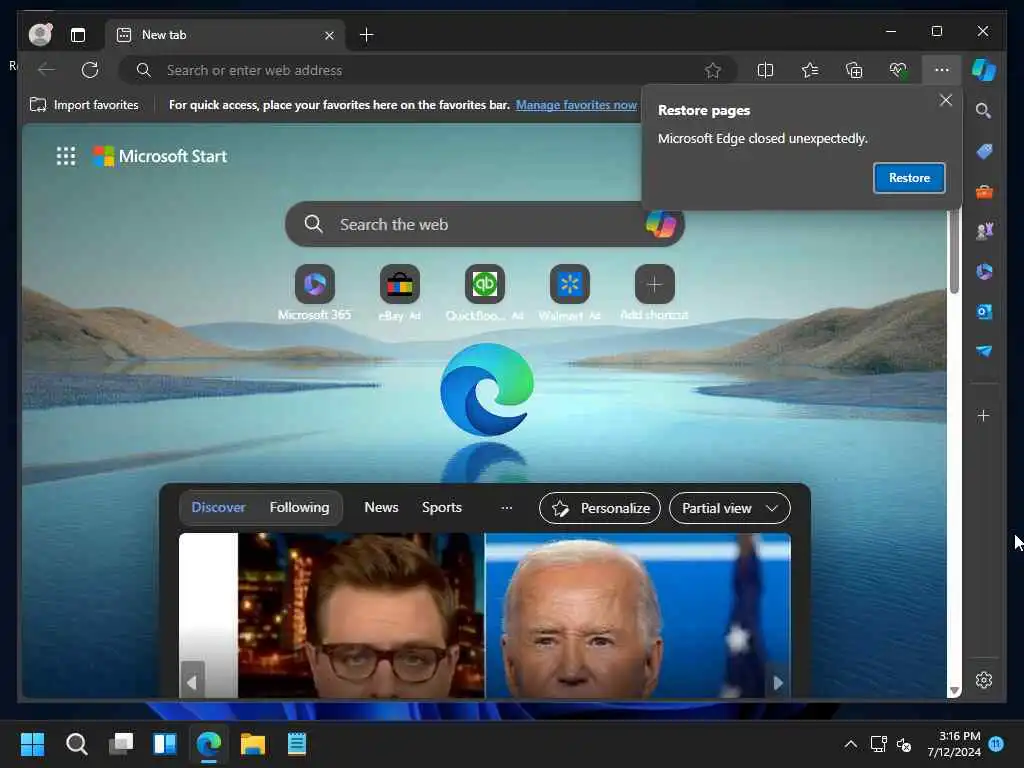The height and width of the screenshot is (768, 1024).
Task: Add page to favorites star icon
Action: click(712, 70)
